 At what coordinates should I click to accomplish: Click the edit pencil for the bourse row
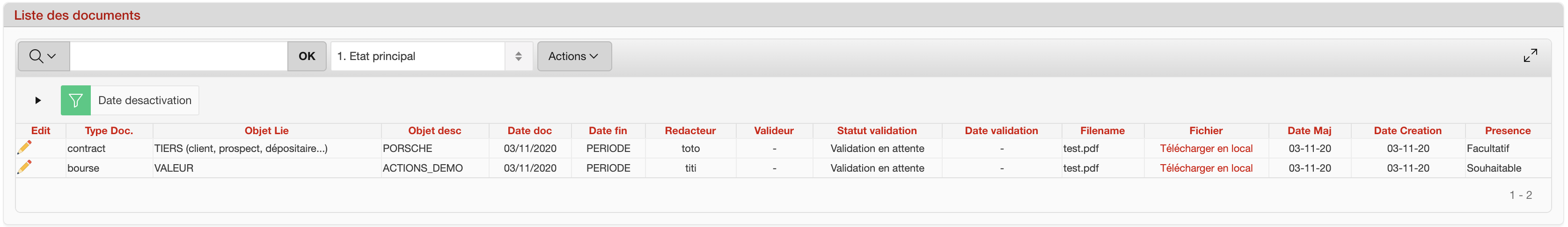tap(24, 167)
